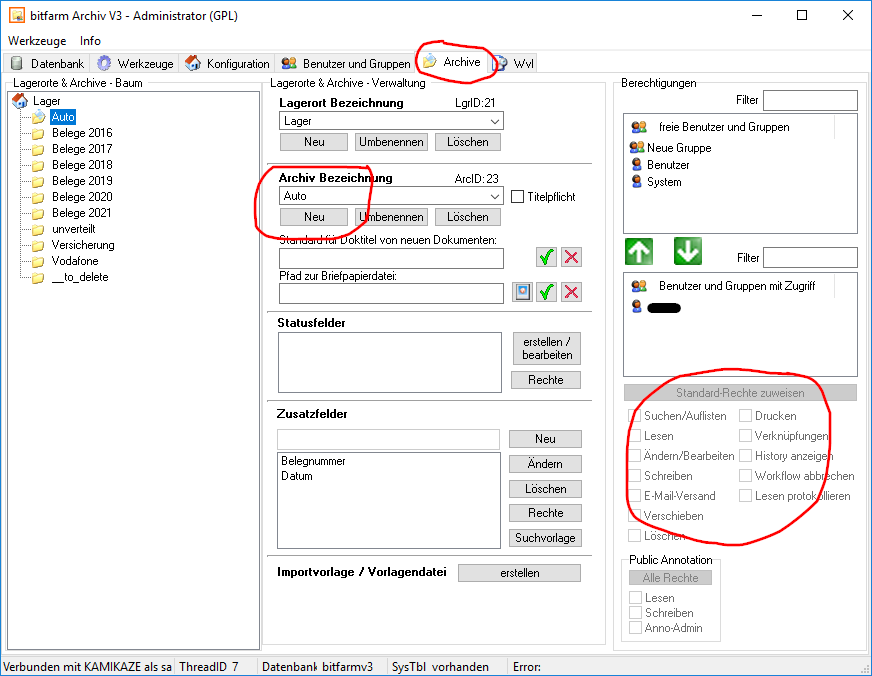Image resolution: width=872 pixels, height=676 pixels.
Task: Click the Belege 2016 folder icon
Action: point(38,133)
